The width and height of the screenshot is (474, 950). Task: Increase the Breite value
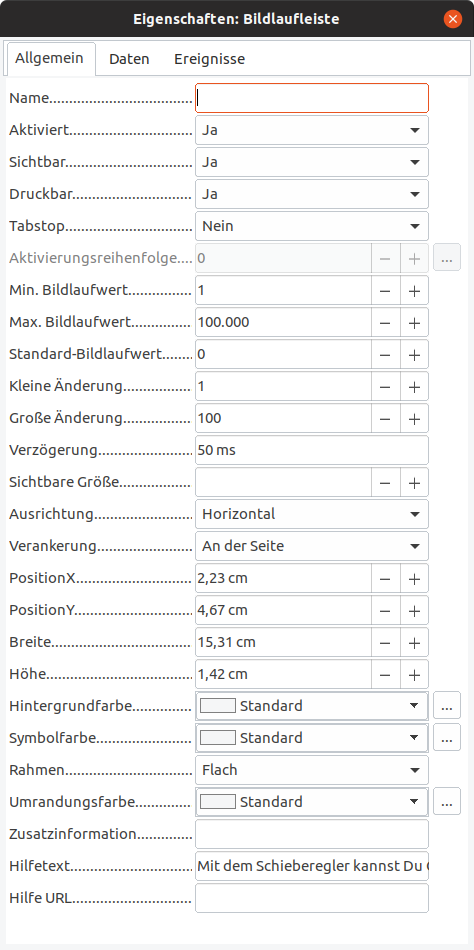(x=415, y=642)
